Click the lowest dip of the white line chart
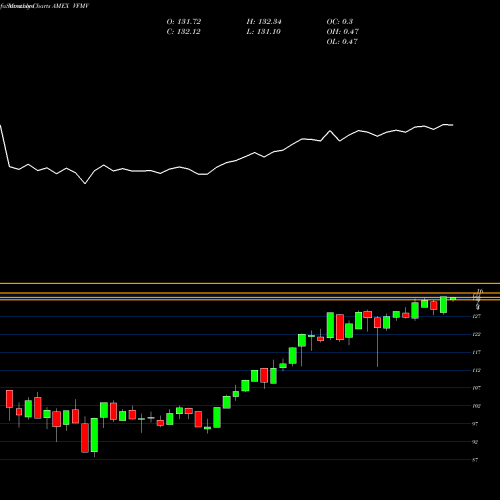500x500 pixels. click(85, 183)
